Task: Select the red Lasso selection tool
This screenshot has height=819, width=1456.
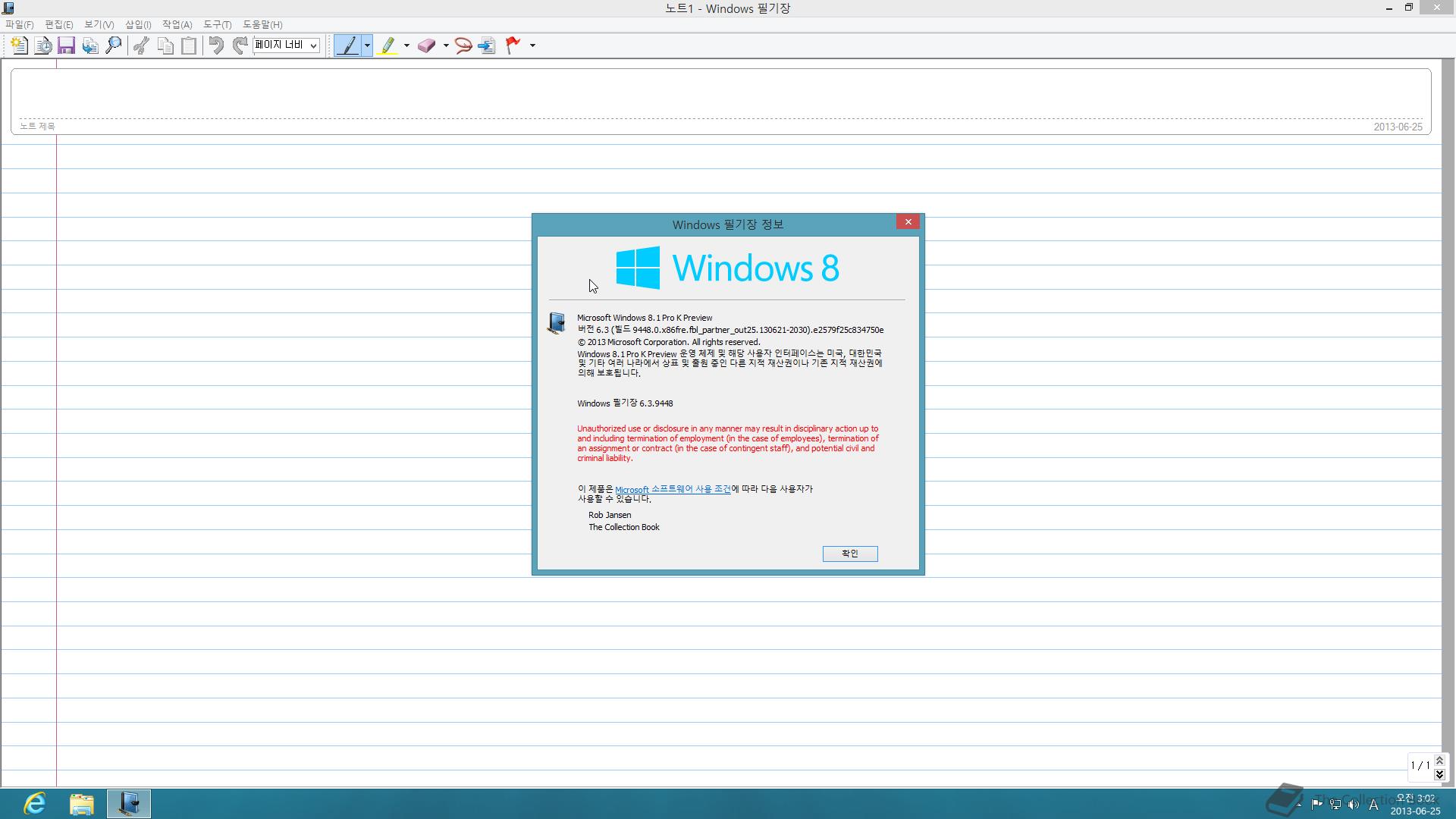Action: (x=463, y=45)
